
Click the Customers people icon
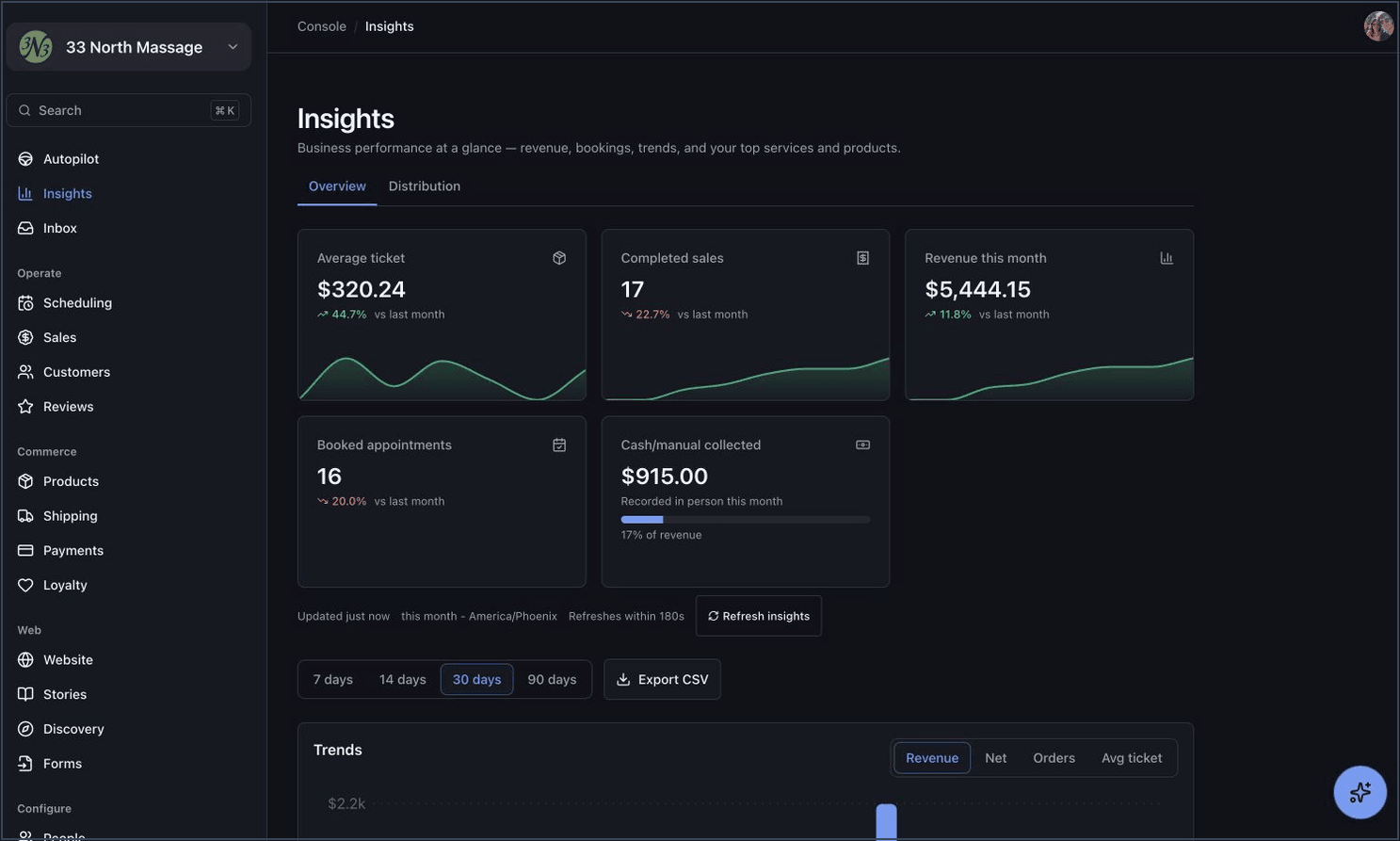click(25, 372)
